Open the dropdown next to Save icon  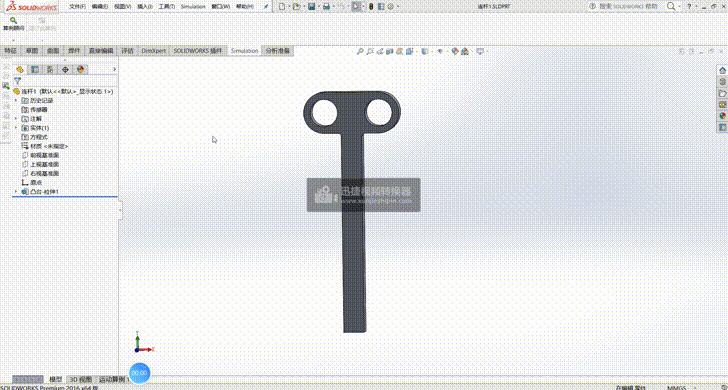[318, 7]
